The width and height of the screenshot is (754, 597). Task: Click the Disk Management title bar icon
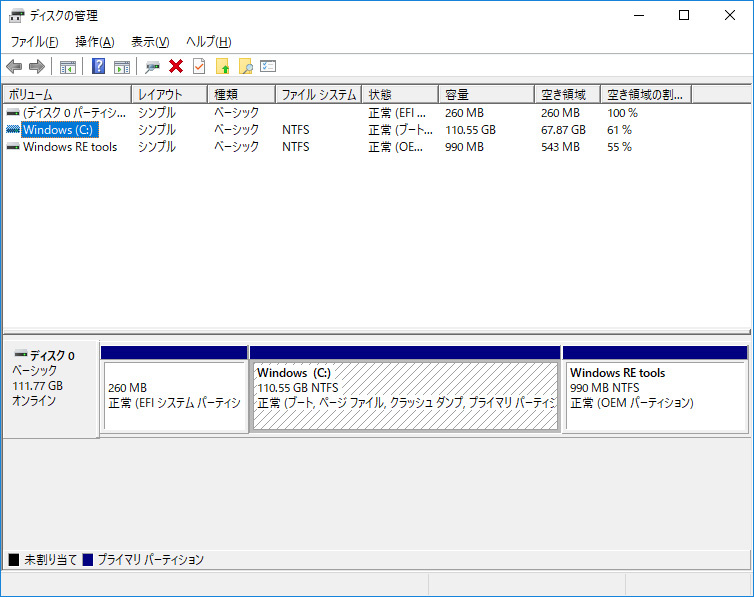(x=16, y=15)
